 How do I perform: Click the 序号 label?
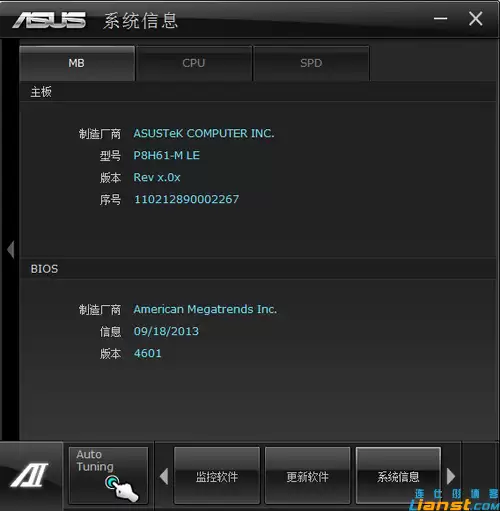coord(110,200)
